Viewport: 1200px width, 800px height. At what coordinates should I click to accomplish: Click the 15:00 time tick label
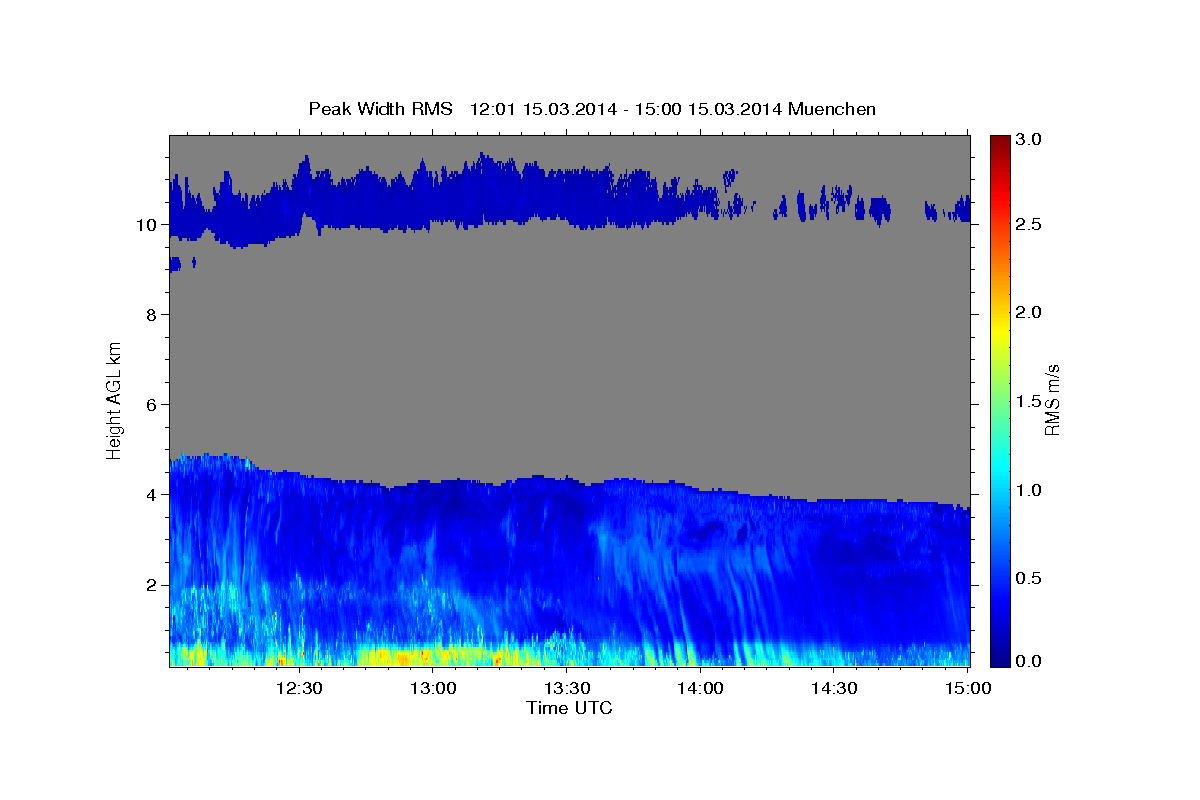point(967,689)
